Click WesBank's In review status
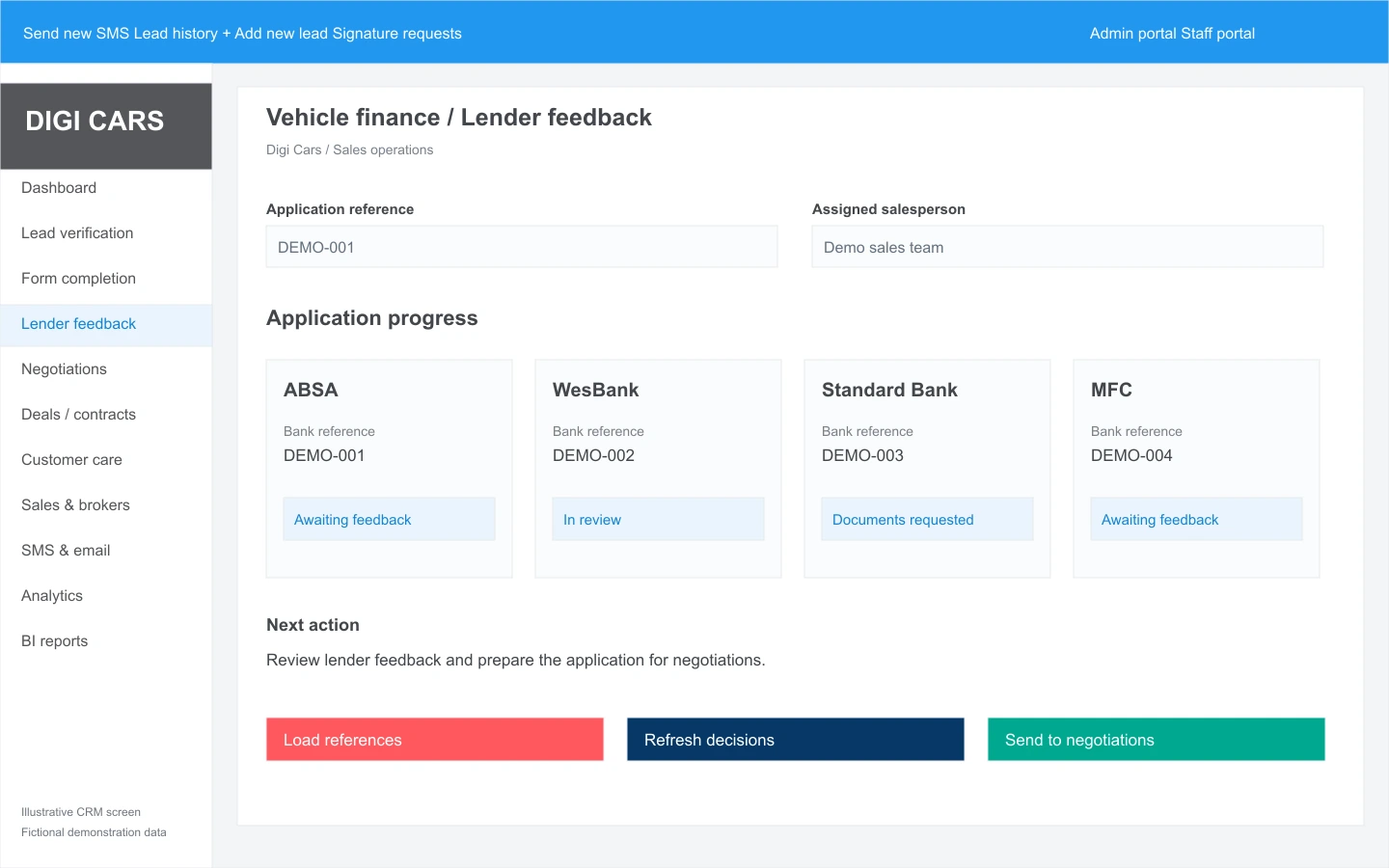This screenshot has width=1389, height=868. (658, 519)
